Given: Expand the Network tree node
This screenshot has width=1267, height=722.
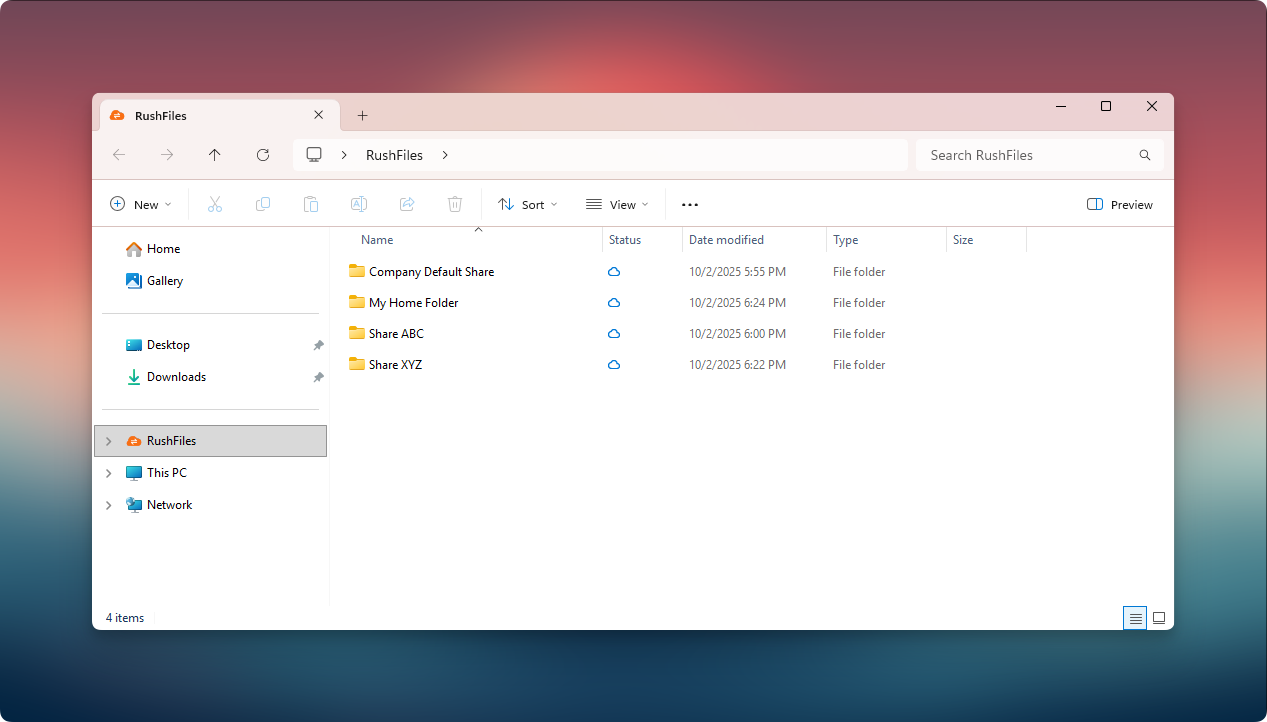Looking at the screenshot, I should coord(108,505).
